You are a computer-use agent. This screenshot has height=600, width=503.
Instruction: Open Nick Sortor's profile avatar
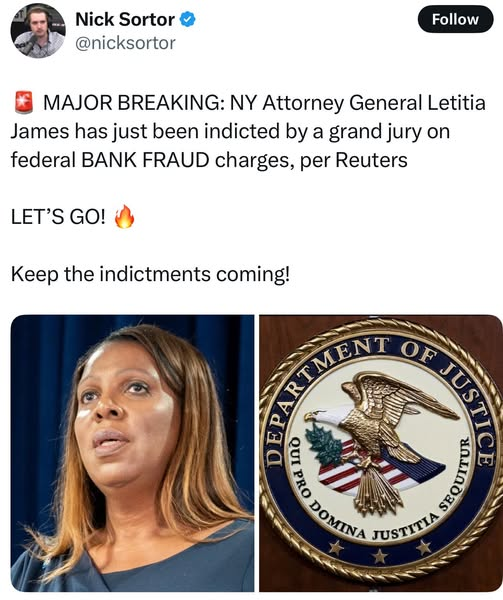pyautogui.click(x=38, y=31)
